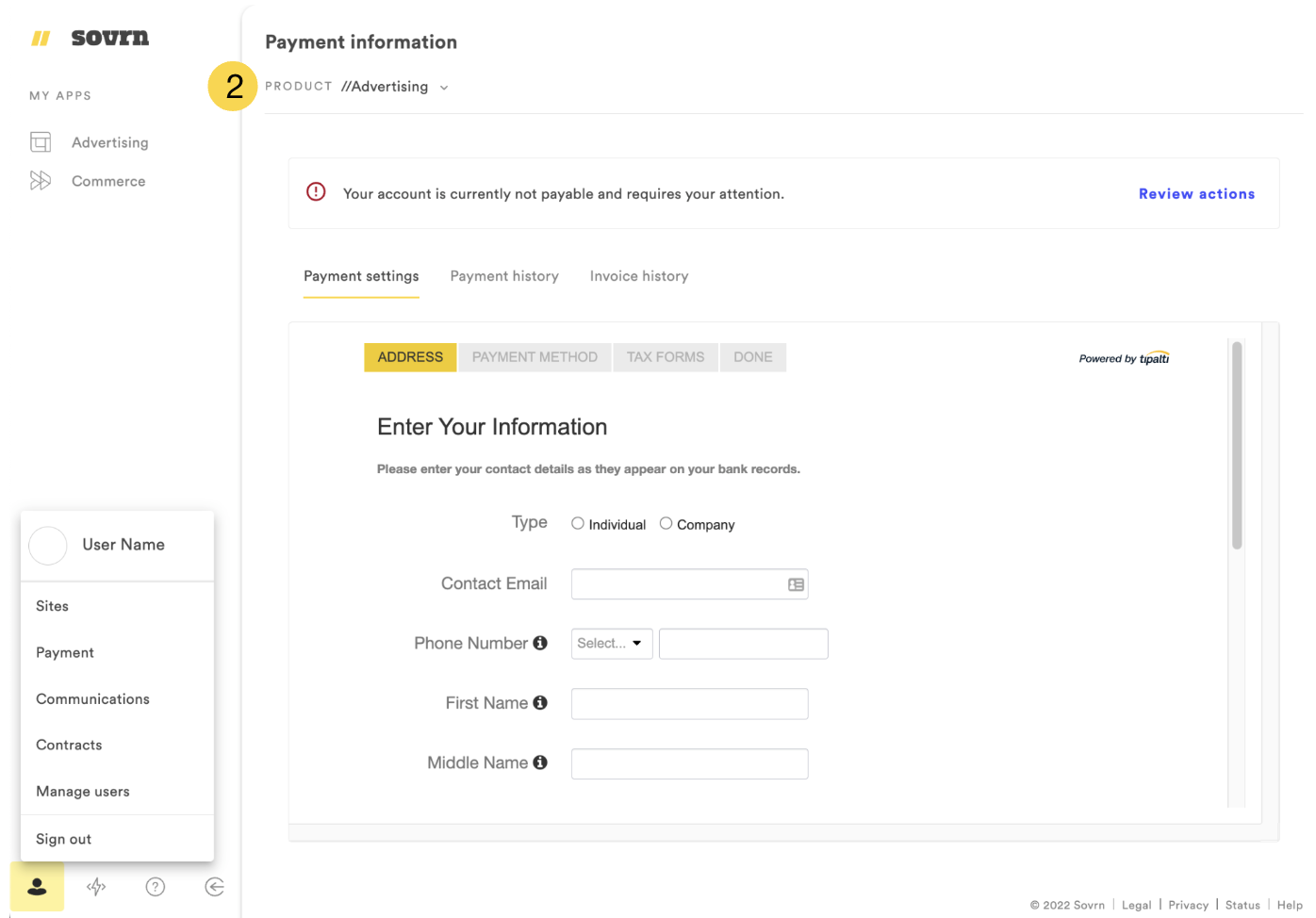
Task: Click the collapse sidebar arrow icon
Action: [x=215, y=887]
